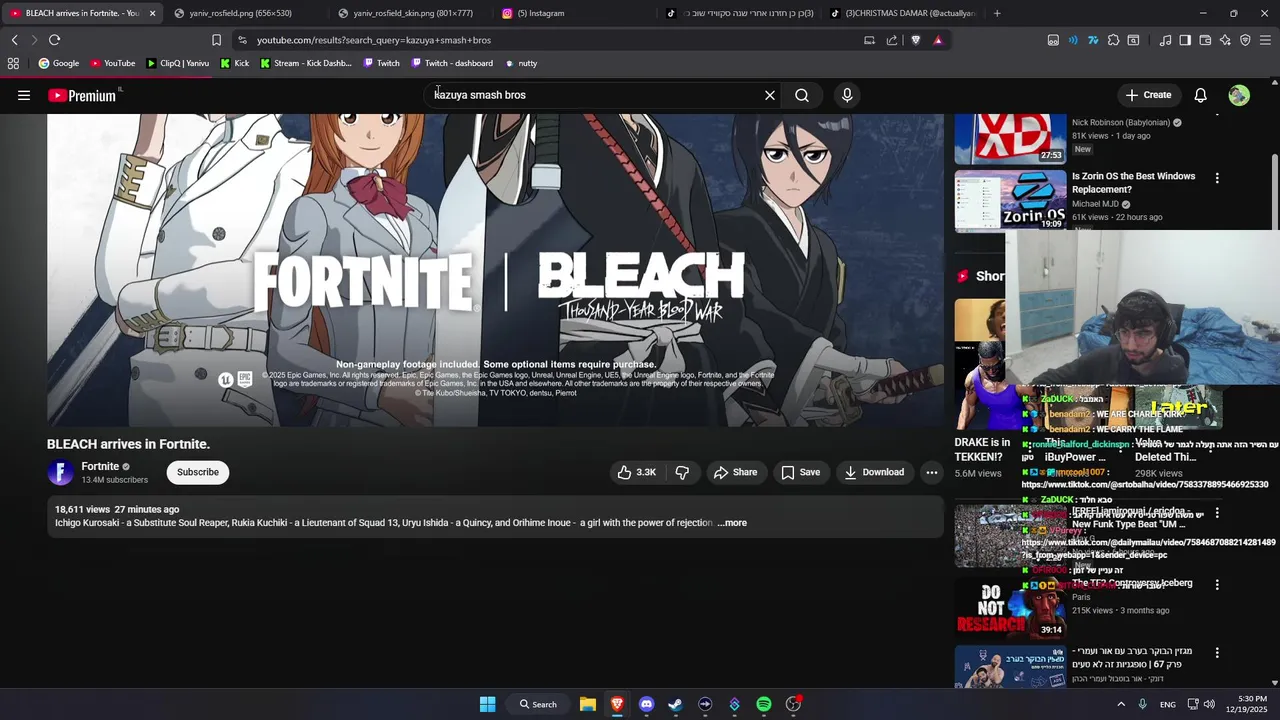Image resolution: width=1280 pixels, height=720 pixels.
Task: Open the Windows Start menu
Action: pyautogui.click(x=487, y=704)
